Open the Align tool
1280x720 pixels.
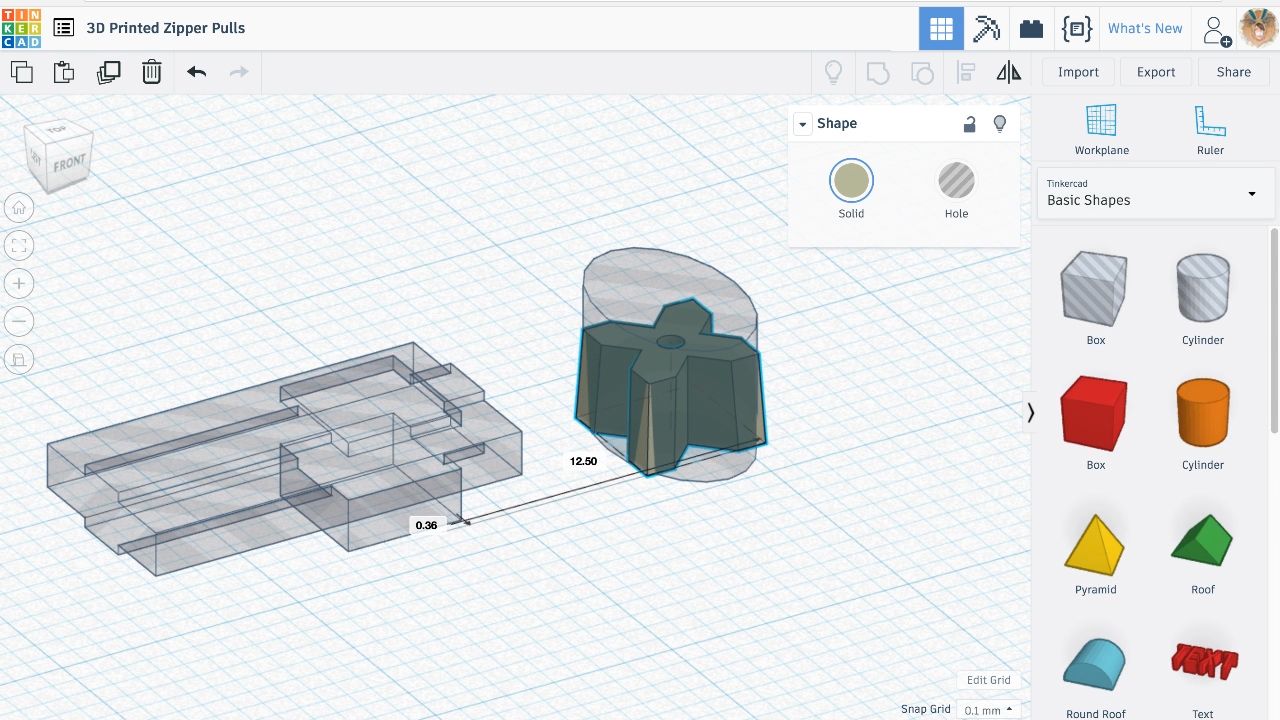[965, 71]
